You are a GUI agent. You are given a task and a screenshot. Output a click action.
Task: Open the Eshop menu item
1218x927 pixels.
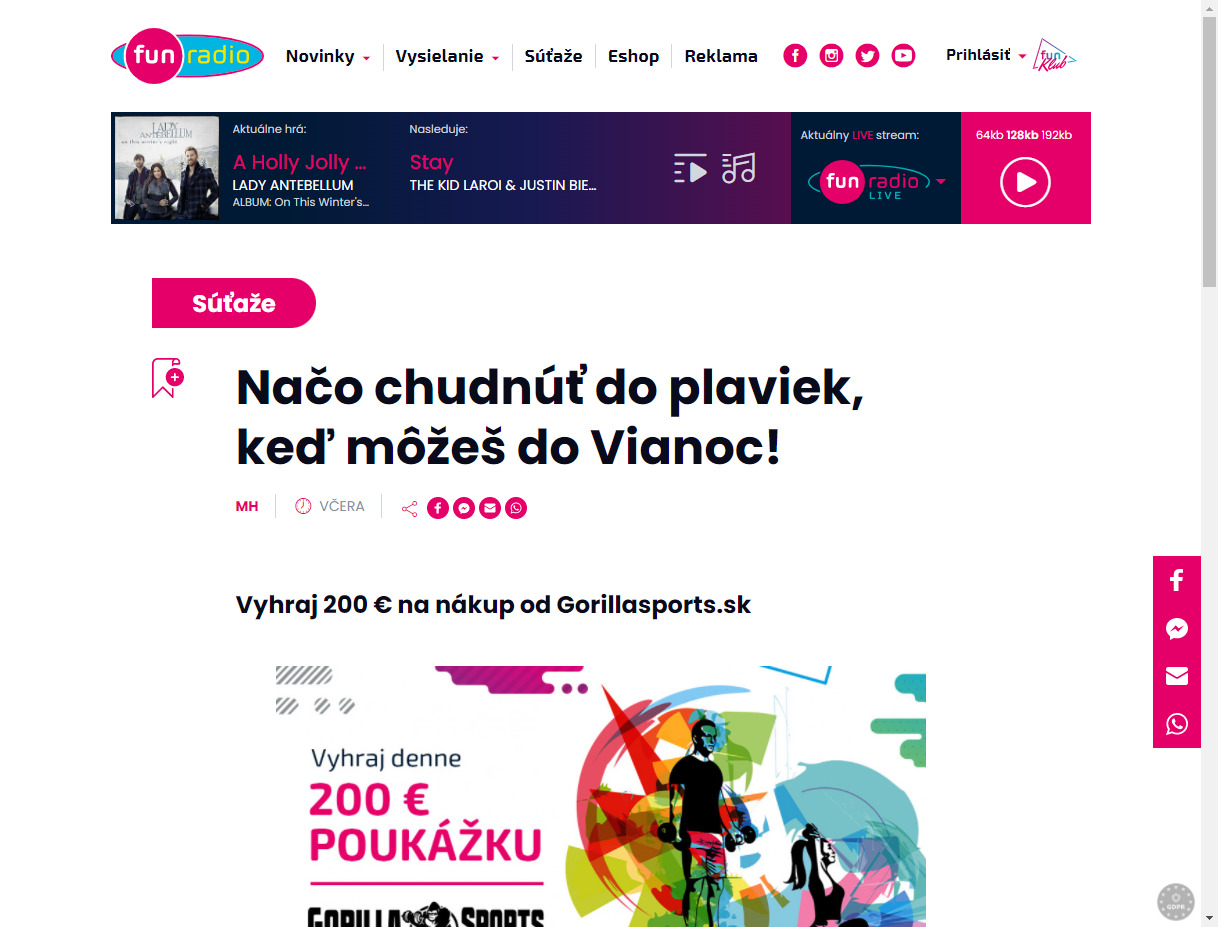[x=633, y=56]
